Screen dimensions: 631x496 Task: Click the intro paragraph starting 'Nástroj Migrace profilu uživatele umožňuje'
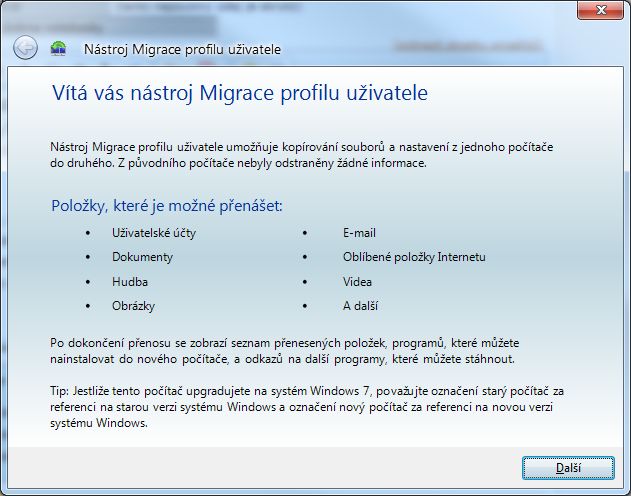[x=302, y=155]
